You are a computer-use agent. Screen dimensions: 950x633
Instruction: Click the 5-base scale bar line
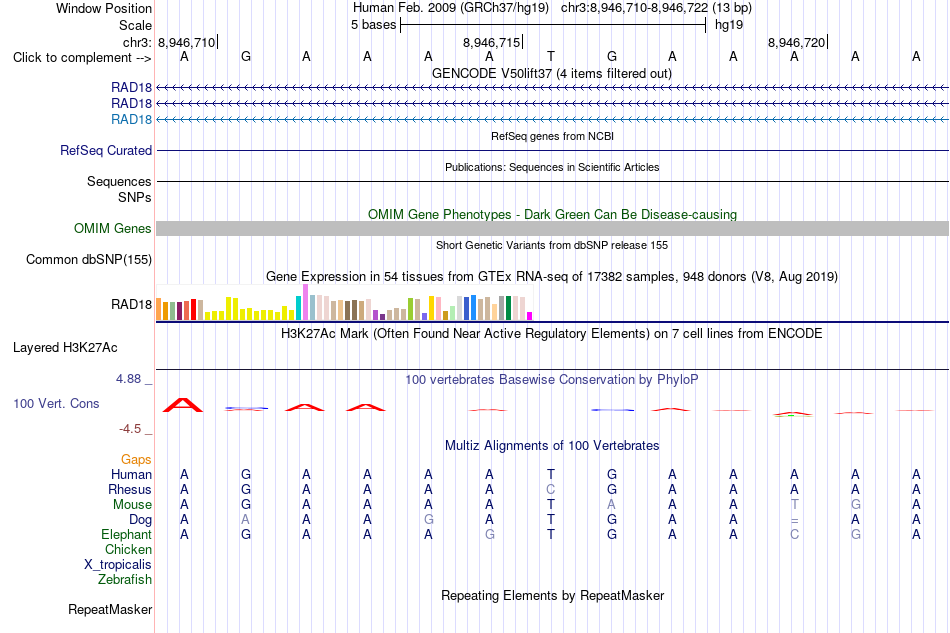[553, 25]
